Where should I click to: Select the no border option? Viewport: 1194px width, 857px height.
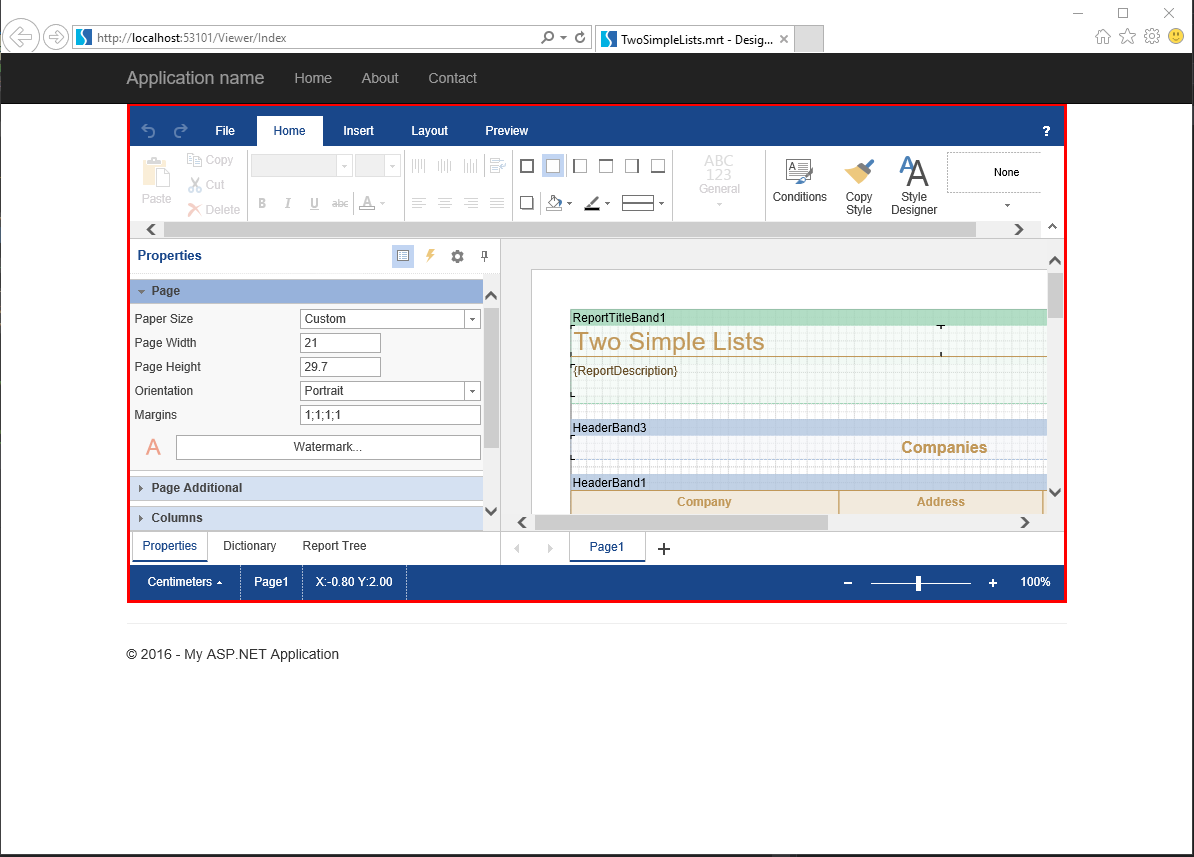tap(554, 166)
